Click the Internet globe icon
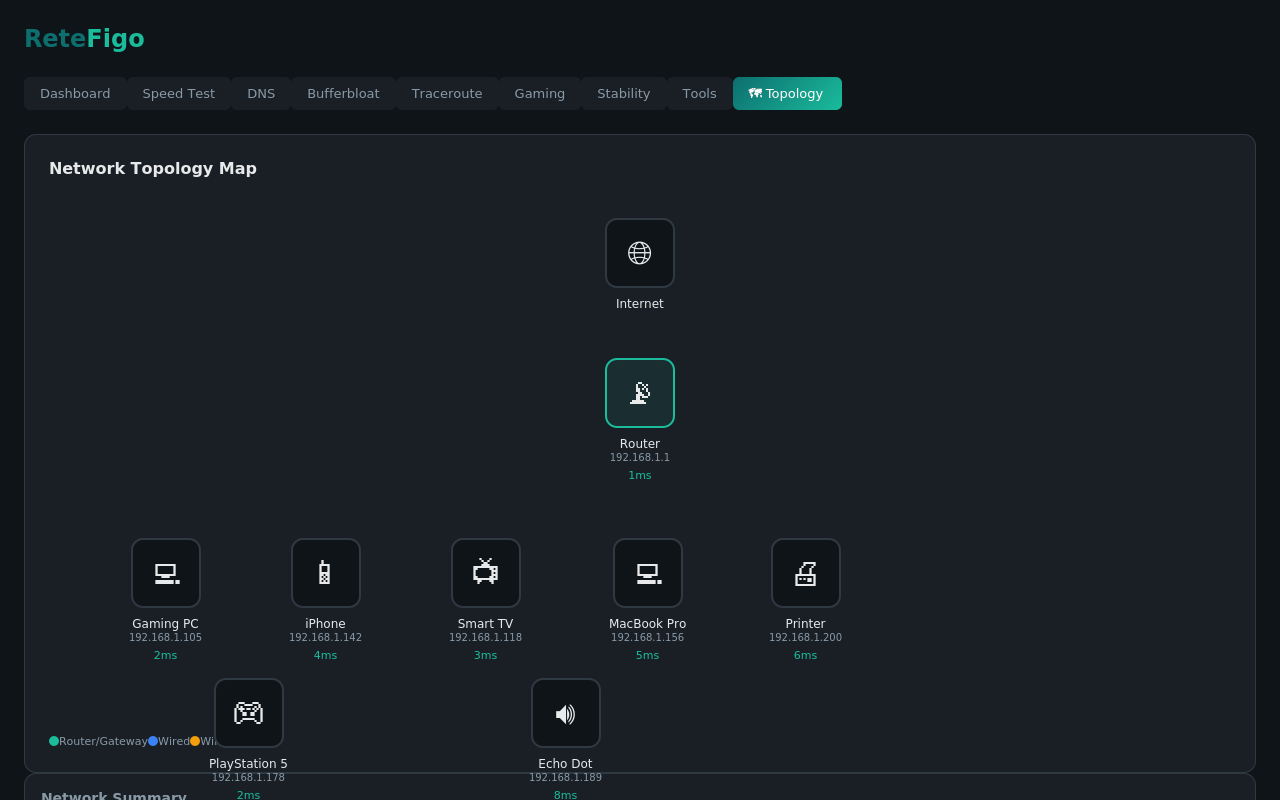 coord(639,252)
